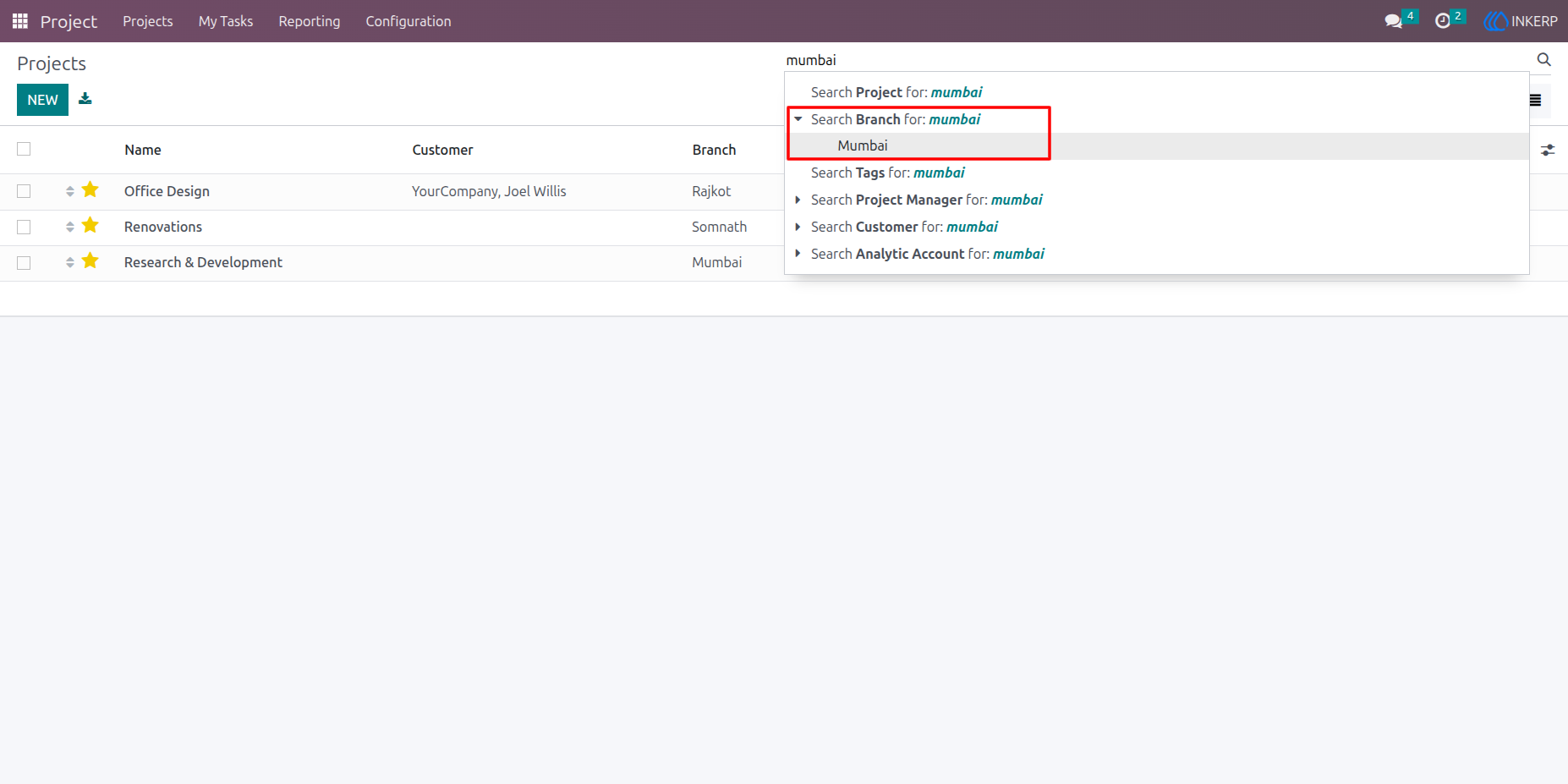
Task: Expand Search Project Manager suggestions
Action: [798, 200]
